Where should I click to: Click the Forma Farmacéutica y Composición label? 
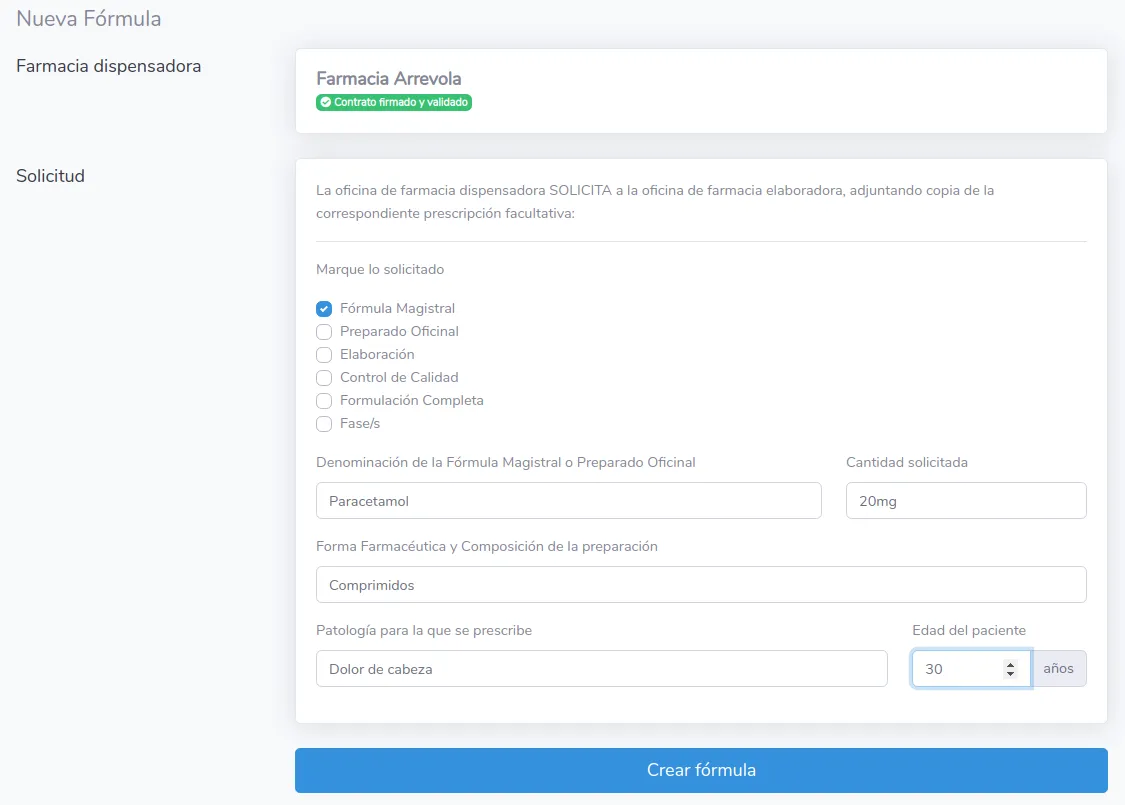487,547
